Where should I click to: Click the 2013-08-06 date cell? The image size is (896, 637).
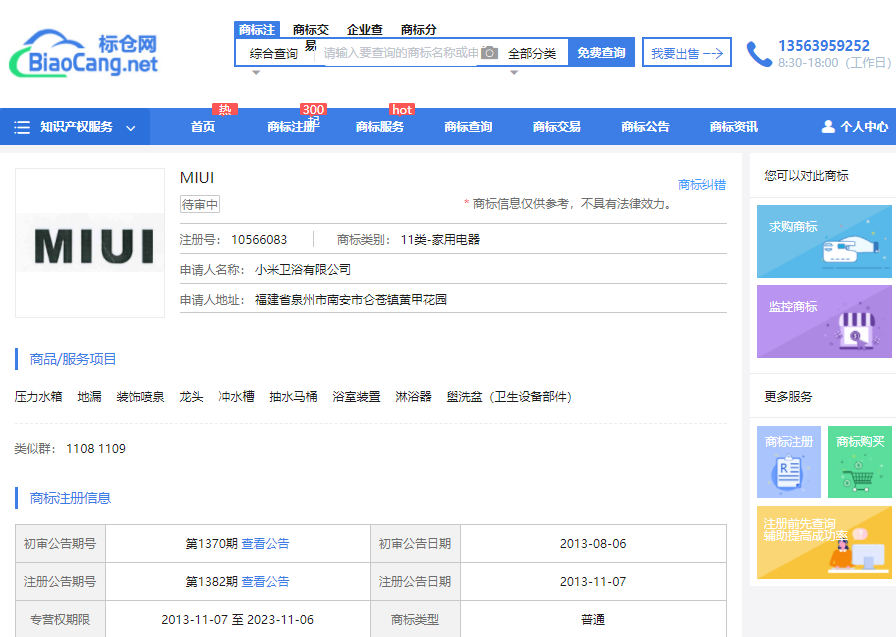593,543
